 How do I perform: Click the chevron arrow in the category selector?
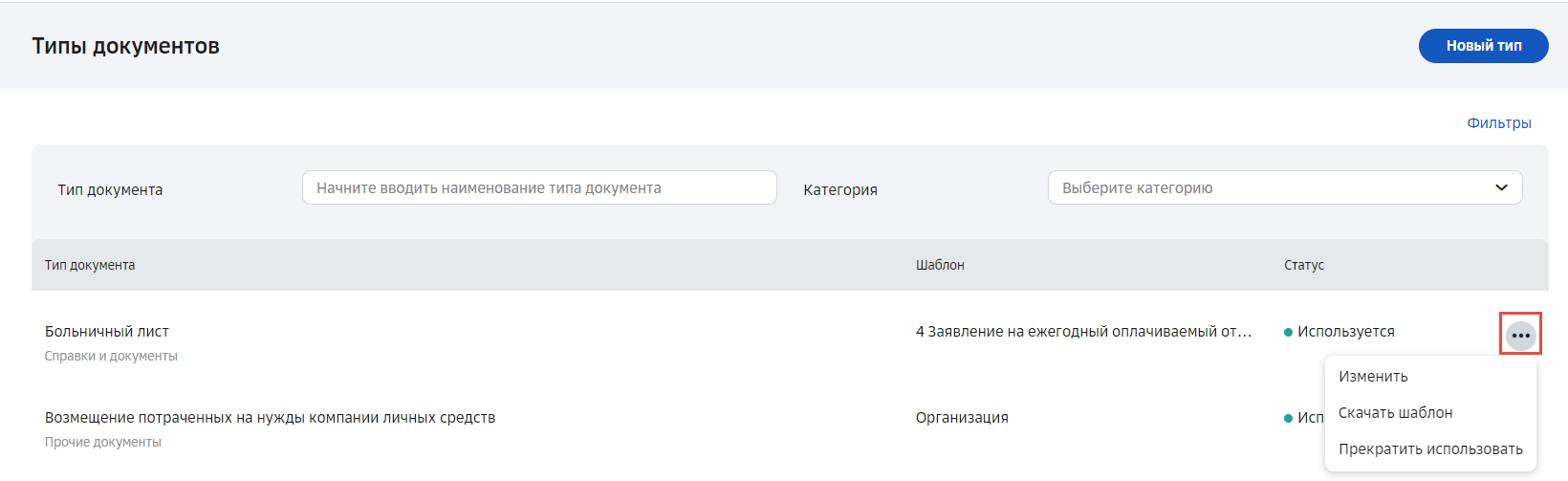click(1501, 187)
